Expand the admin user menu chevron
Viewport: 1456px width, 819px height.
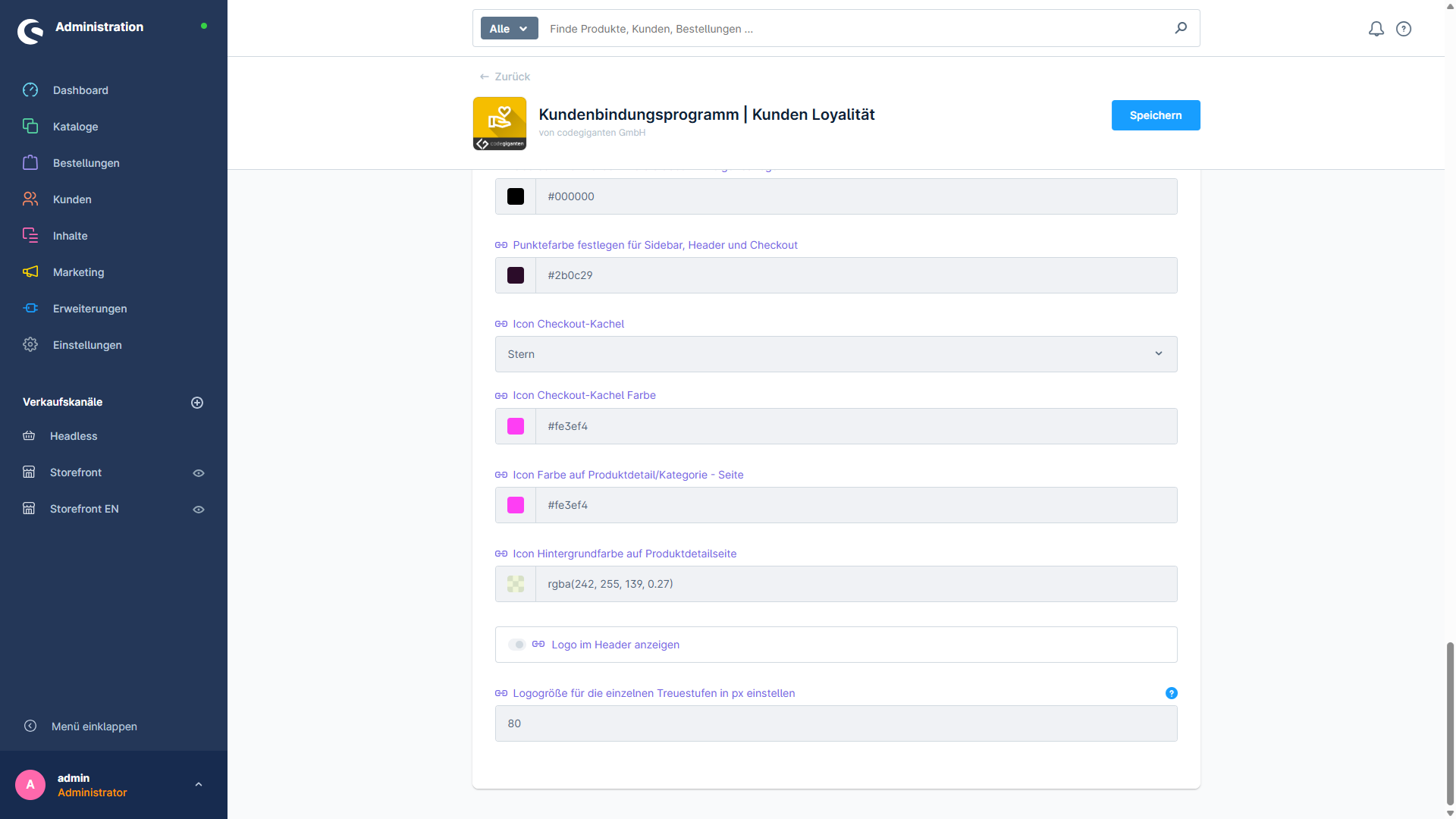click(199, 785)
